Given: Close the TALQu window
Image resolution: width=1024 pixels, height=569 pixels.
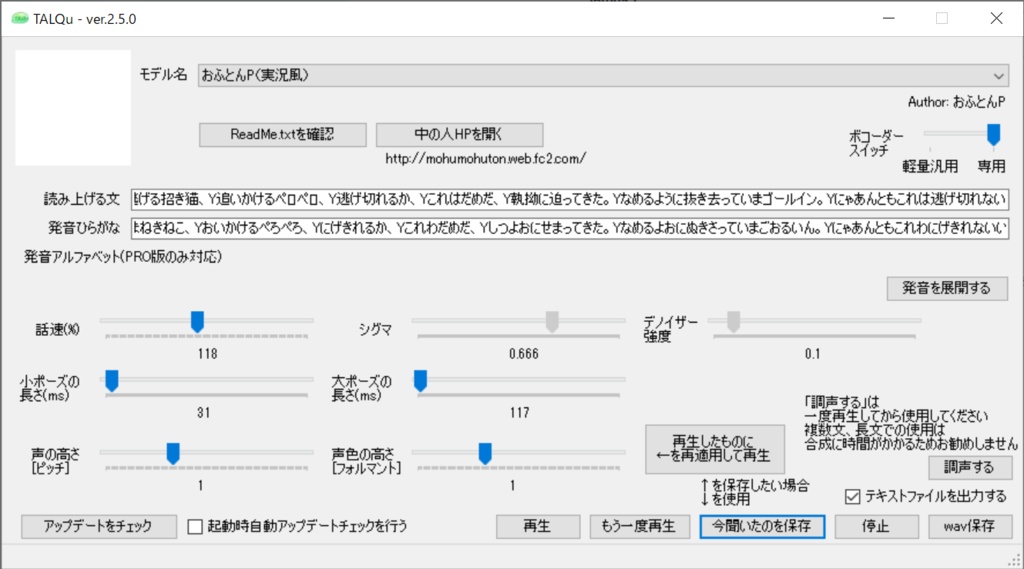Looking at the screenshot, I should [997, 18].
